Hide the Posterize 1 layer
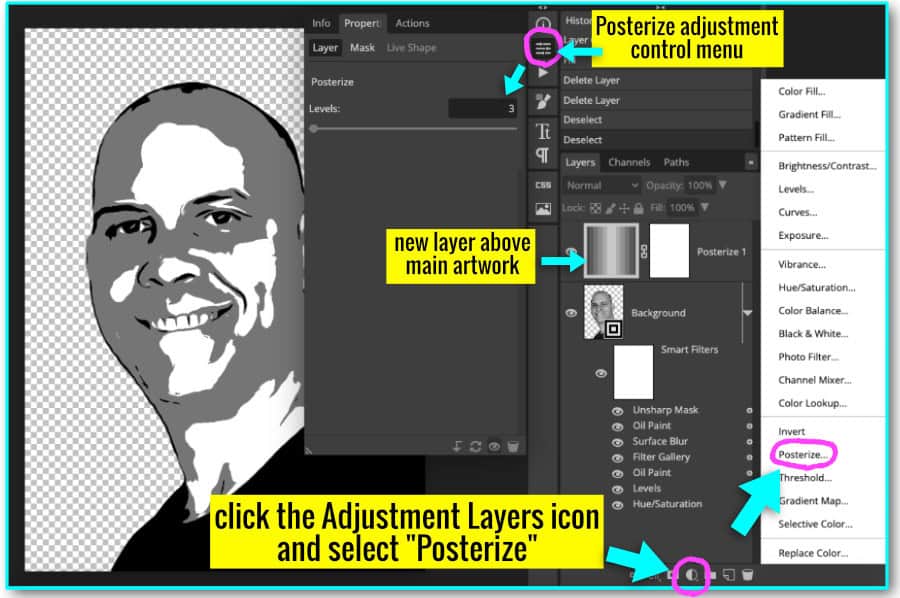Image resolution: width=900 pixels, height=598 pixels. point(571,251)
